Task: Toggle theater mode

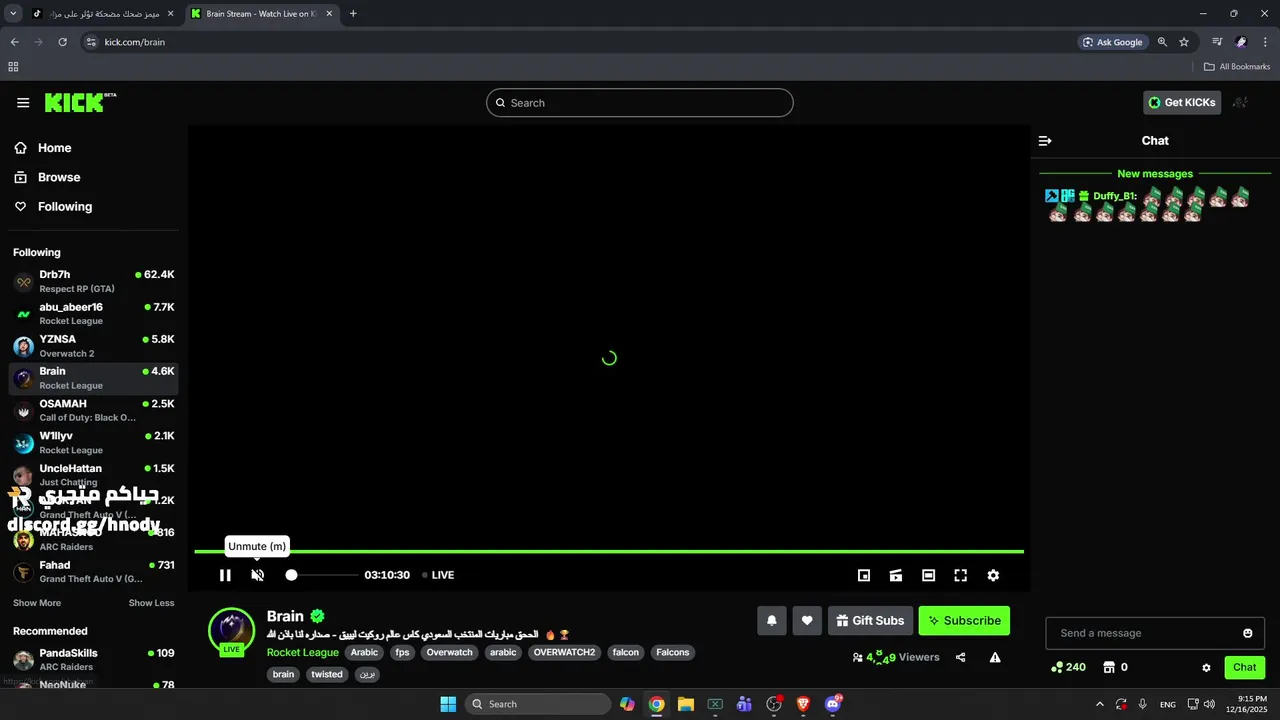Action: (928, 575)
